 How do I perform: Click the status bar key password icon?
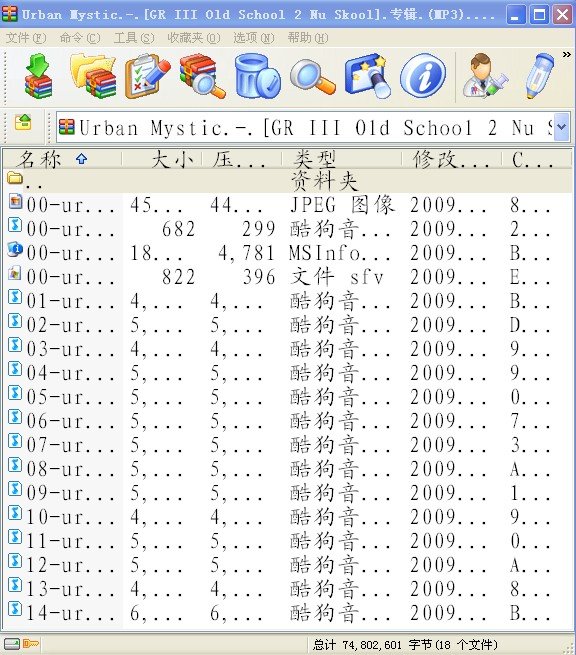[31, 644]
